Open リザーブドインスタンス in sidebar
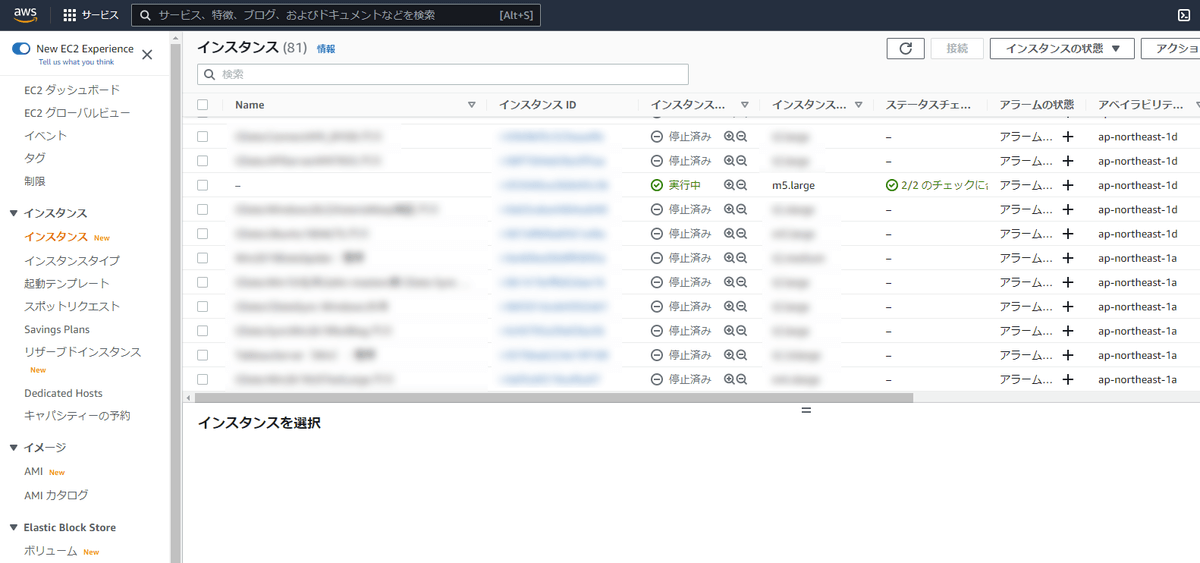1200x563 pixels. point(83,352)
